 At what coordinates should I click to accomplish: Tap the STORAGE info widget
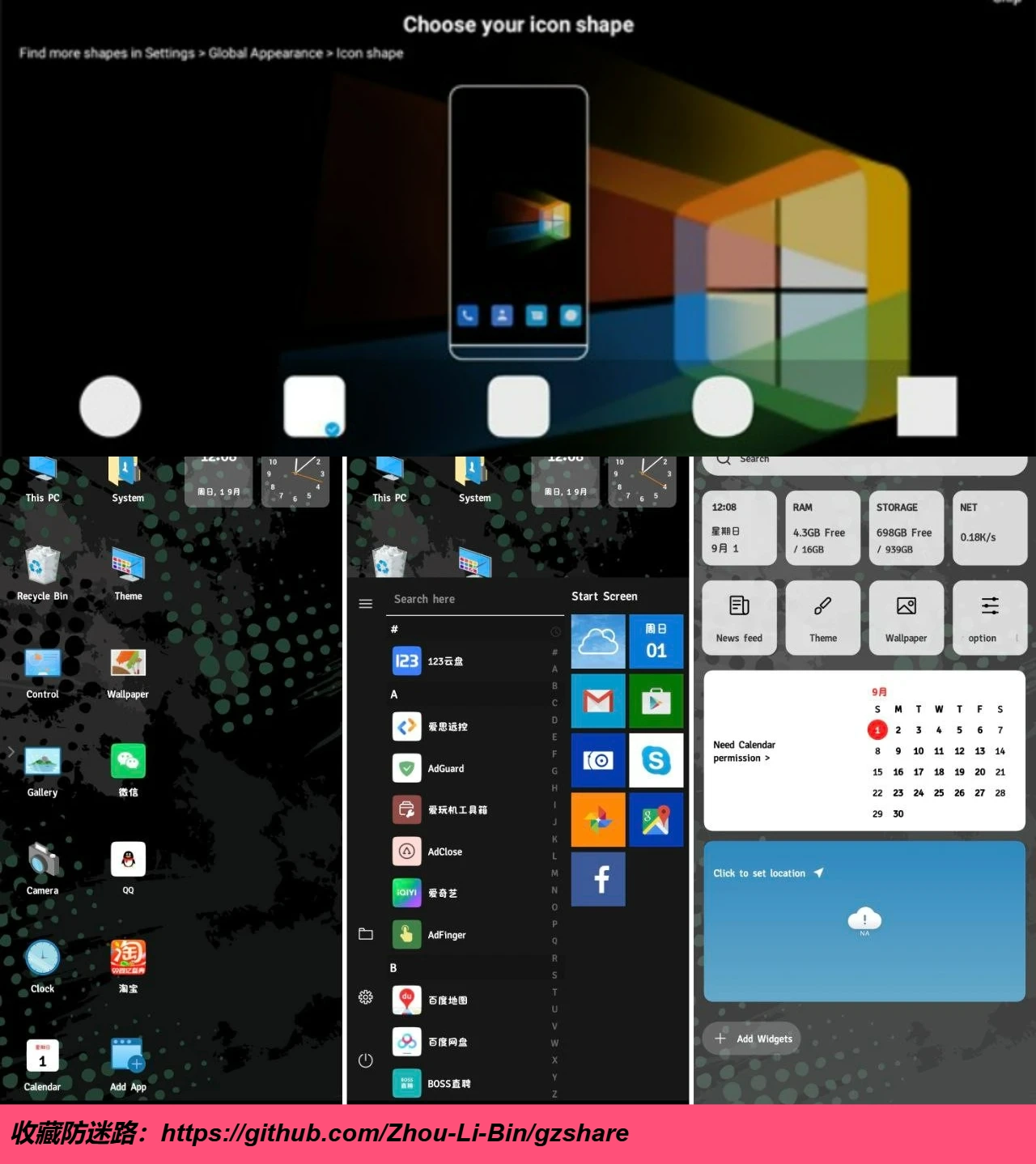[x=906, y=528]
